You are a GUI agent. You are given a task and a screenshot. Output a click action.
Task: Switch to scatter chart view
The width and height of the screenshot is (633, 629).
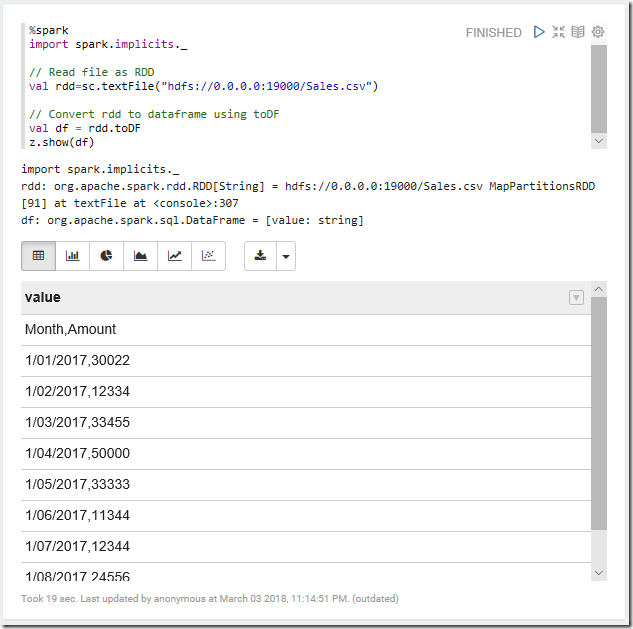click(208, 256)
